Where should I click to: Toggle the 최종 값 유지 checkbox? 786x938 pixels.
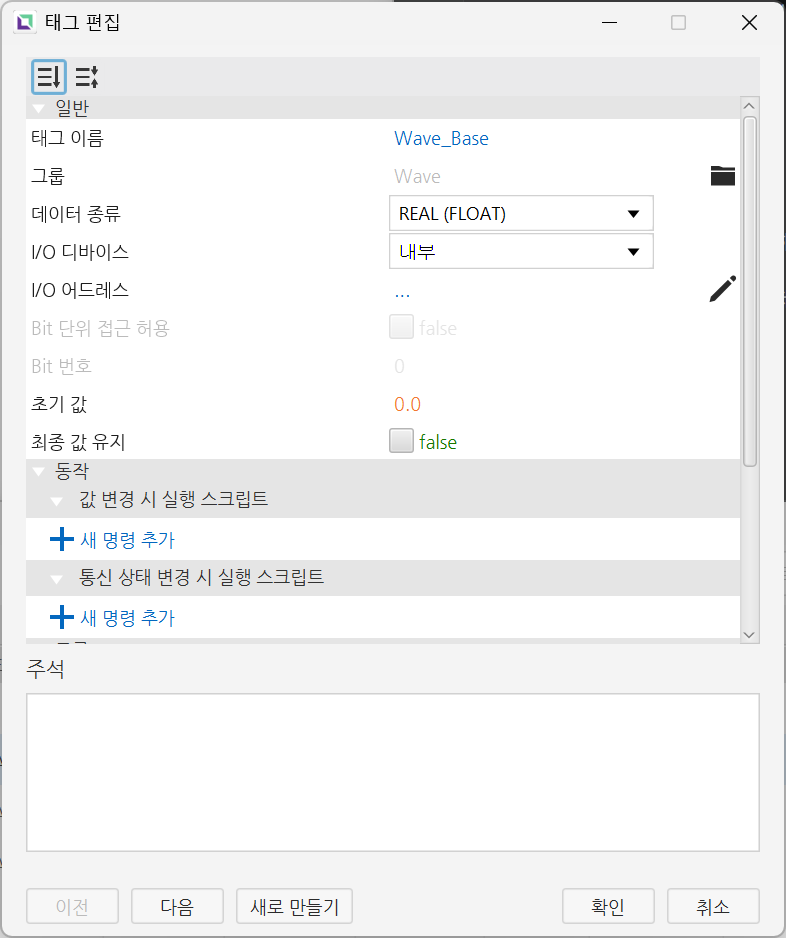pyautogui.click(x=401, y=441)
